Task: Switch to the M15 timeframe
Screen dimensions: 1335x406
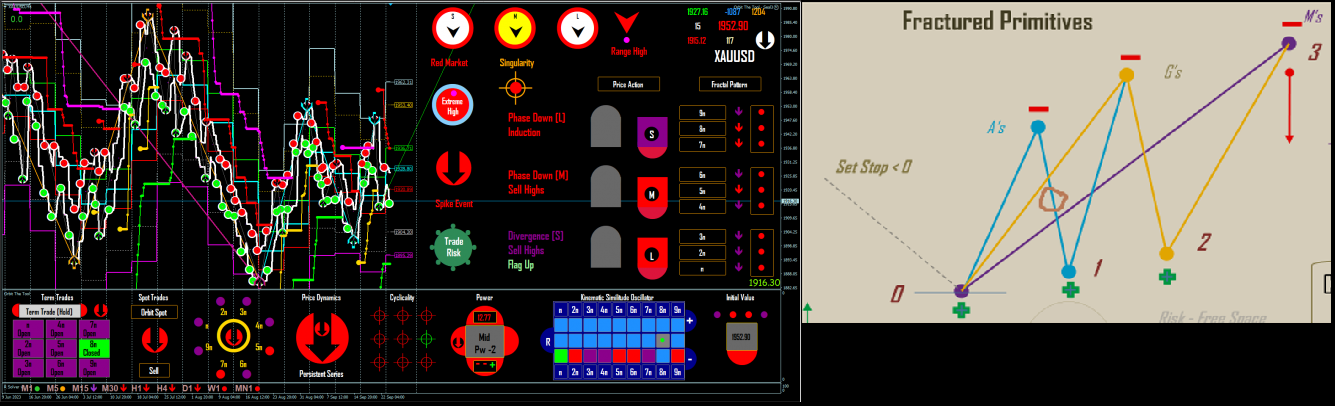Action: point(80,388)
